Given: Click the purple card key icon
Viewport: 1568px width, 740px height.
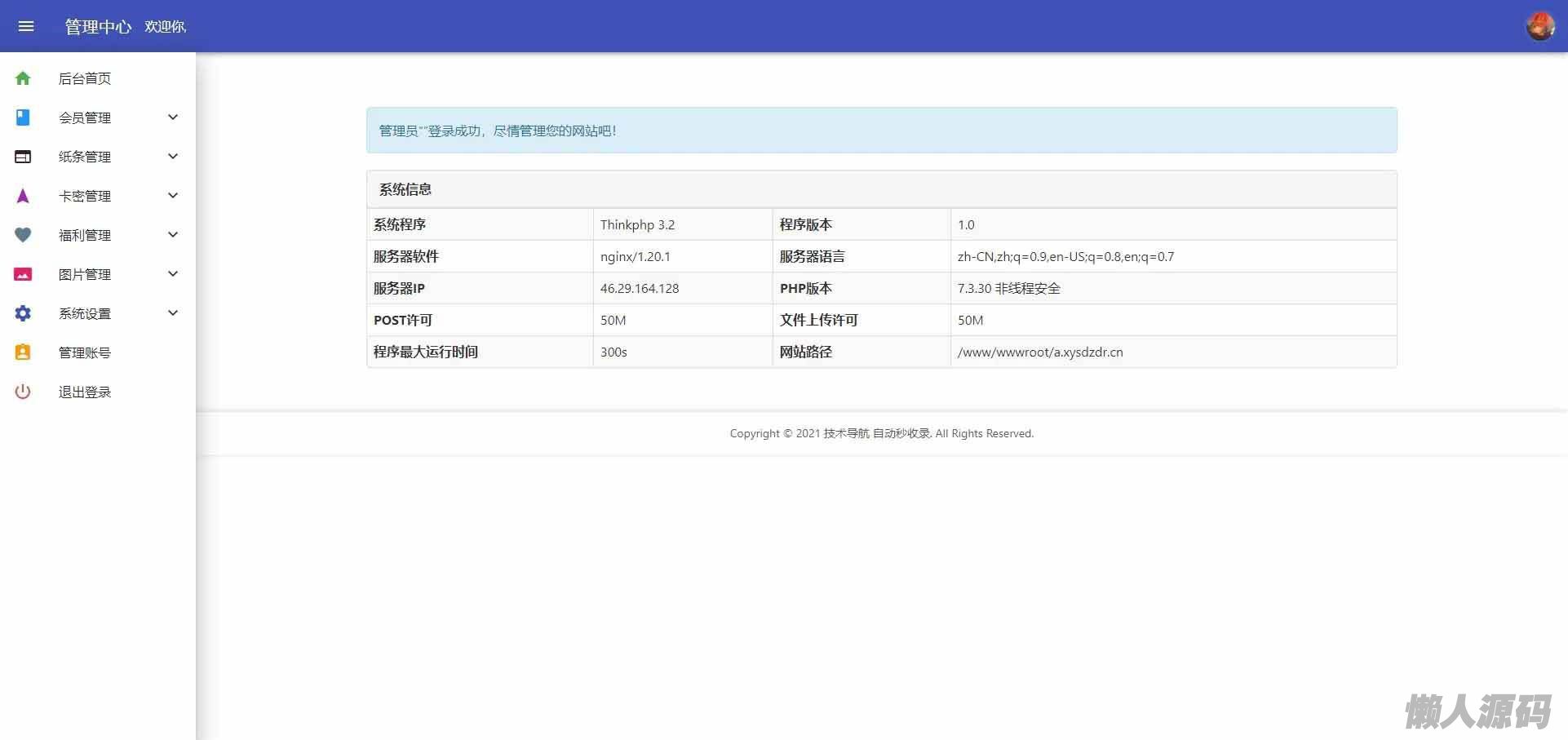Looking at the screenshot, I should point(23,196).
